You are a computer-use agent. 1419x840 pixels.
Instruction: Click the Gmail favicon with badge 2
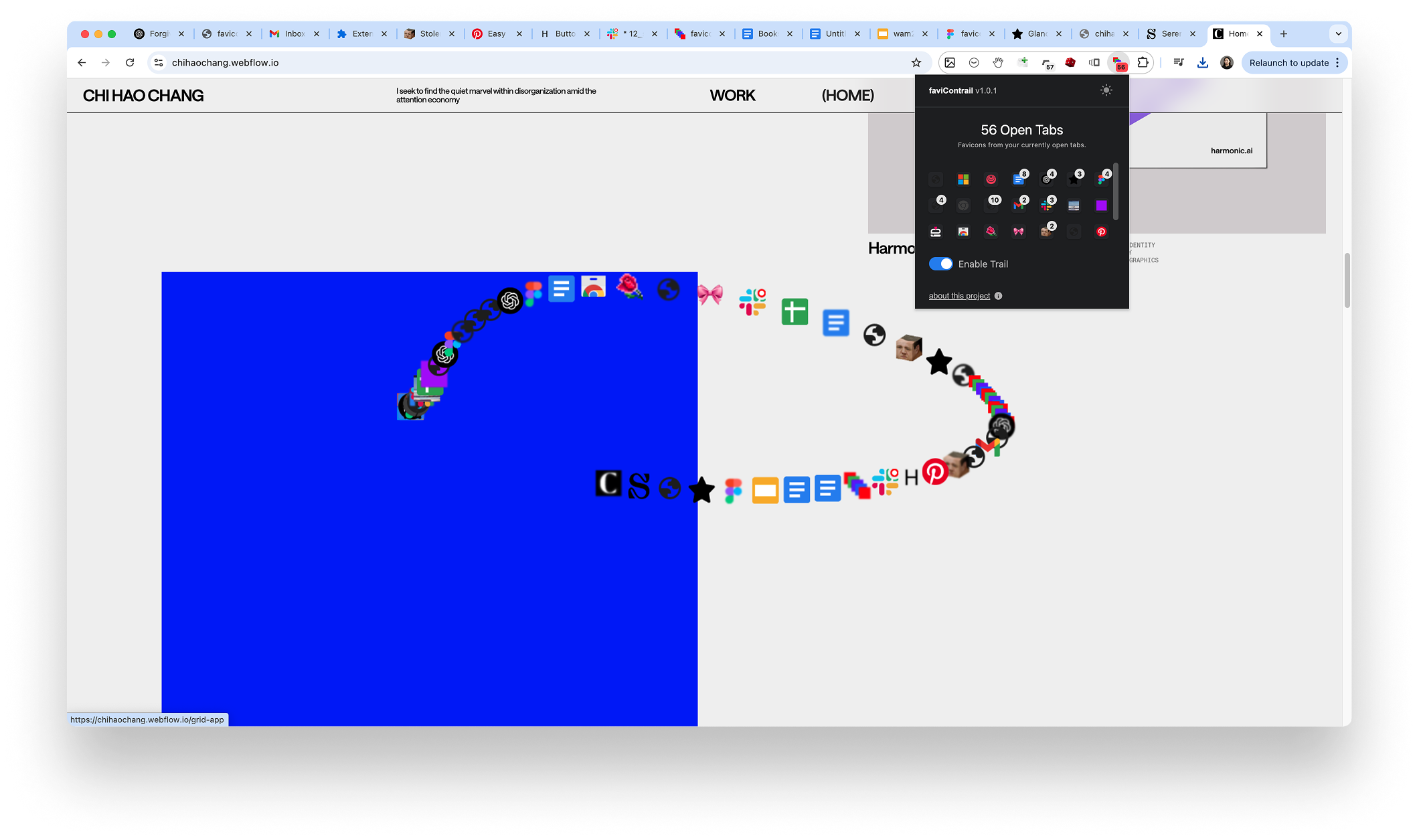tap(1019, 205)
